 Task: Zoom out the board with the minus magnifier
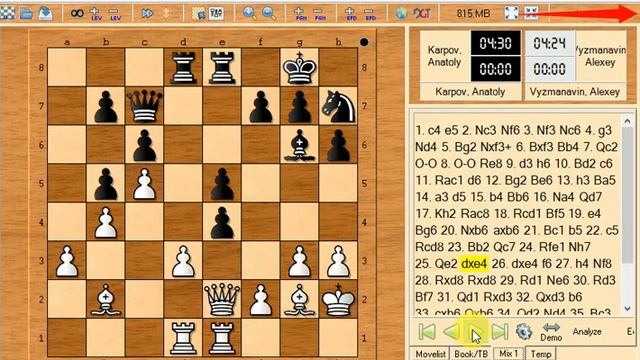(x=269, y=13)
